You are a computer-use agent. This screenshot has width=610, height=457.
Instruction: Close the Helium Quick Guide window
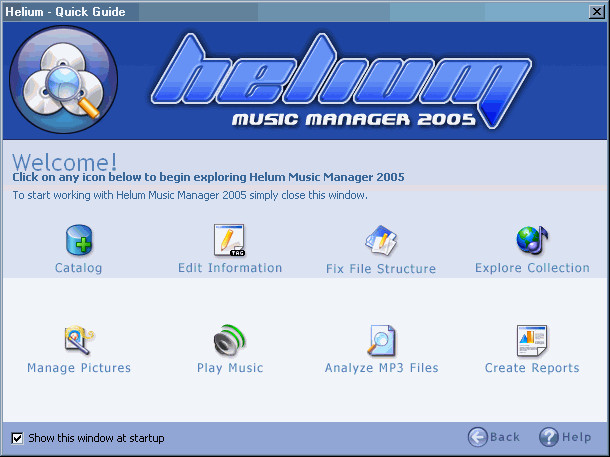pos(597,12)
